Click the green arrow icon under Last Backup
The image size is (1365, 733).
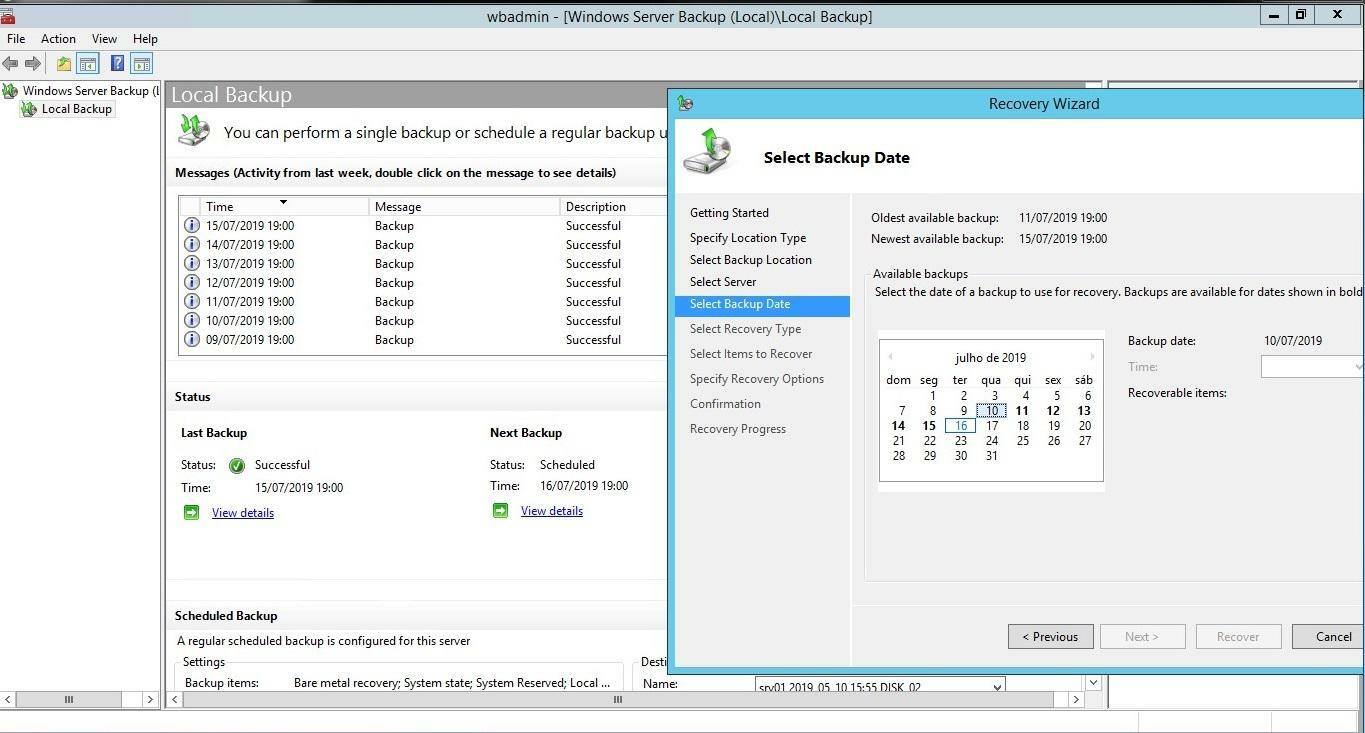(191, 513)
